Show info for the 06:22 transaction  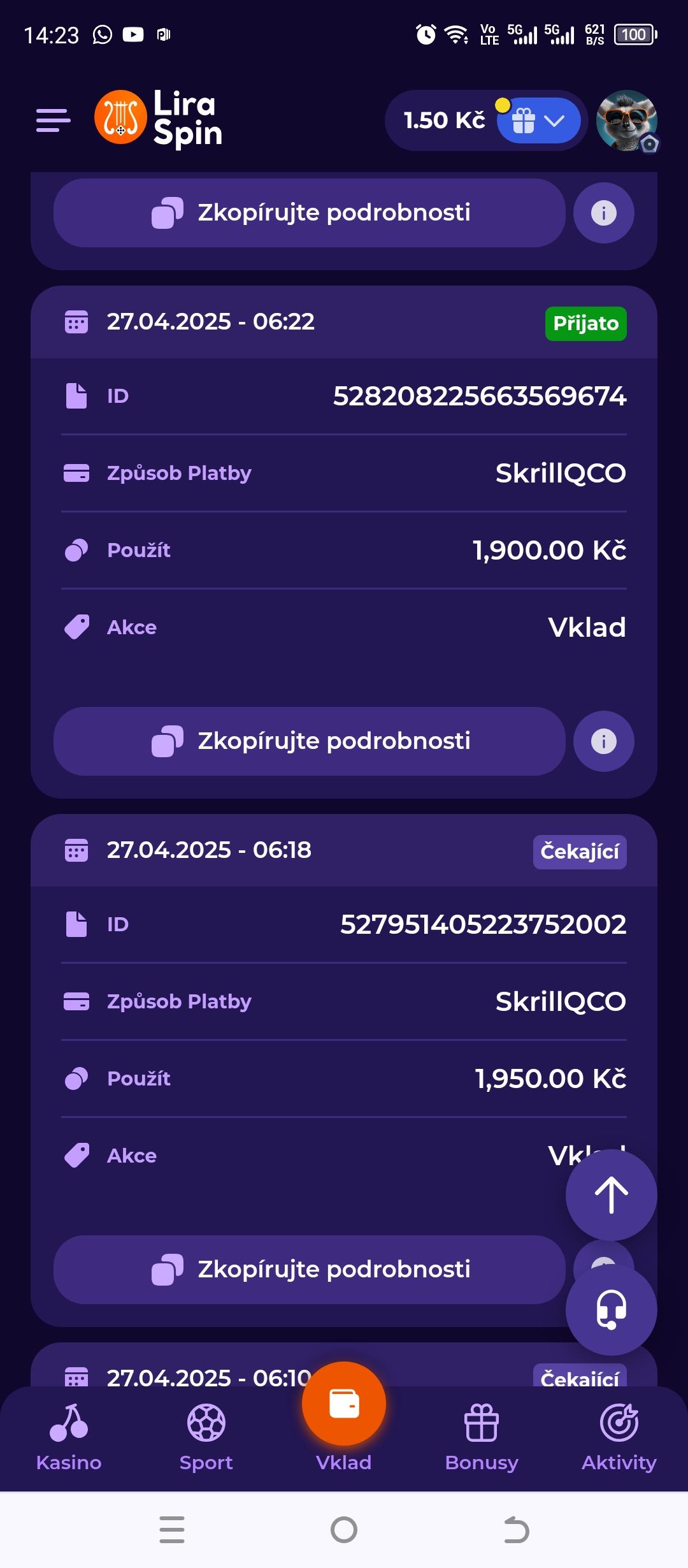[x=603, y=741]
